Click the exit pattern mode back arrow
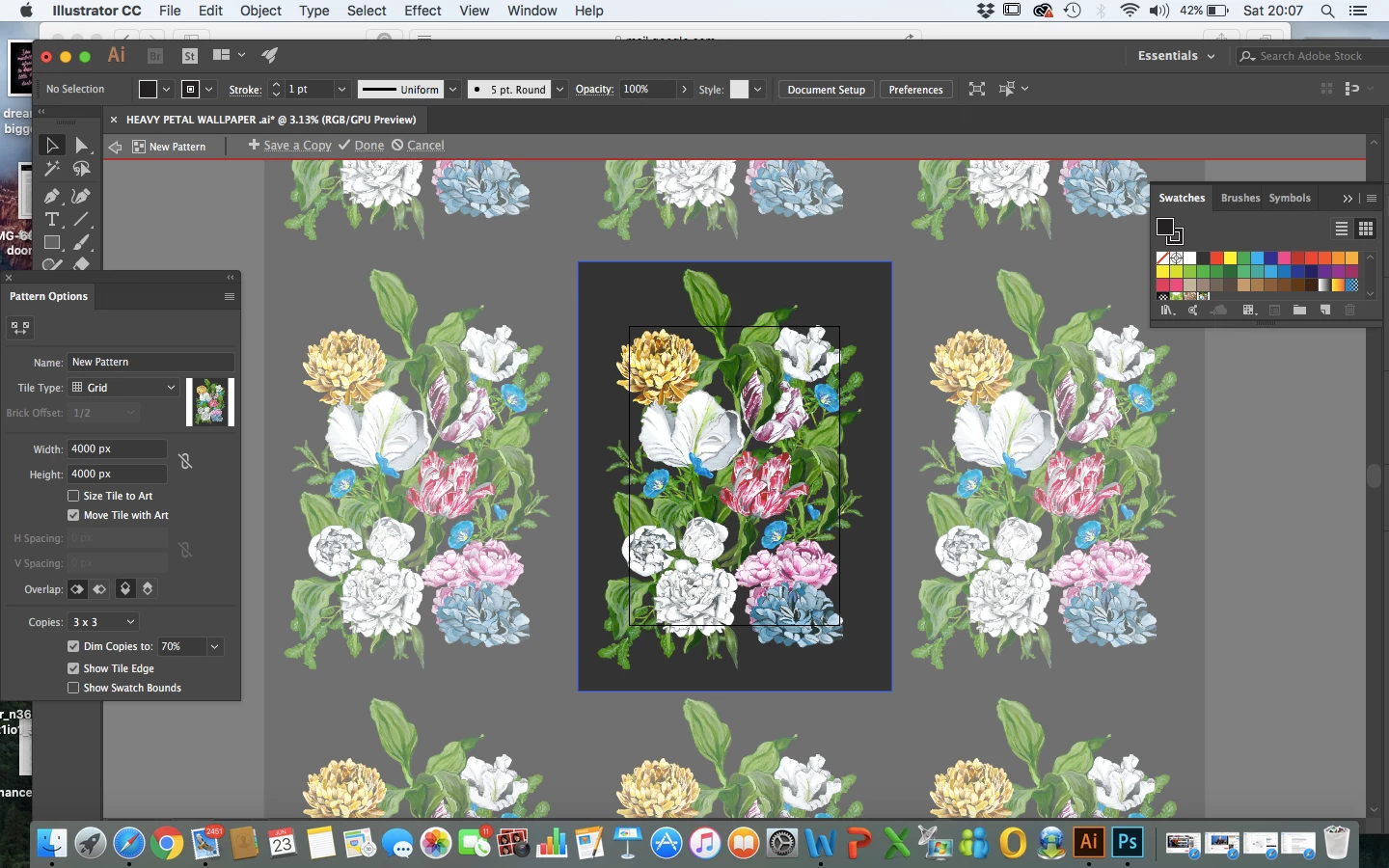The image size is (1389, 868). click(x=115, y=147)
